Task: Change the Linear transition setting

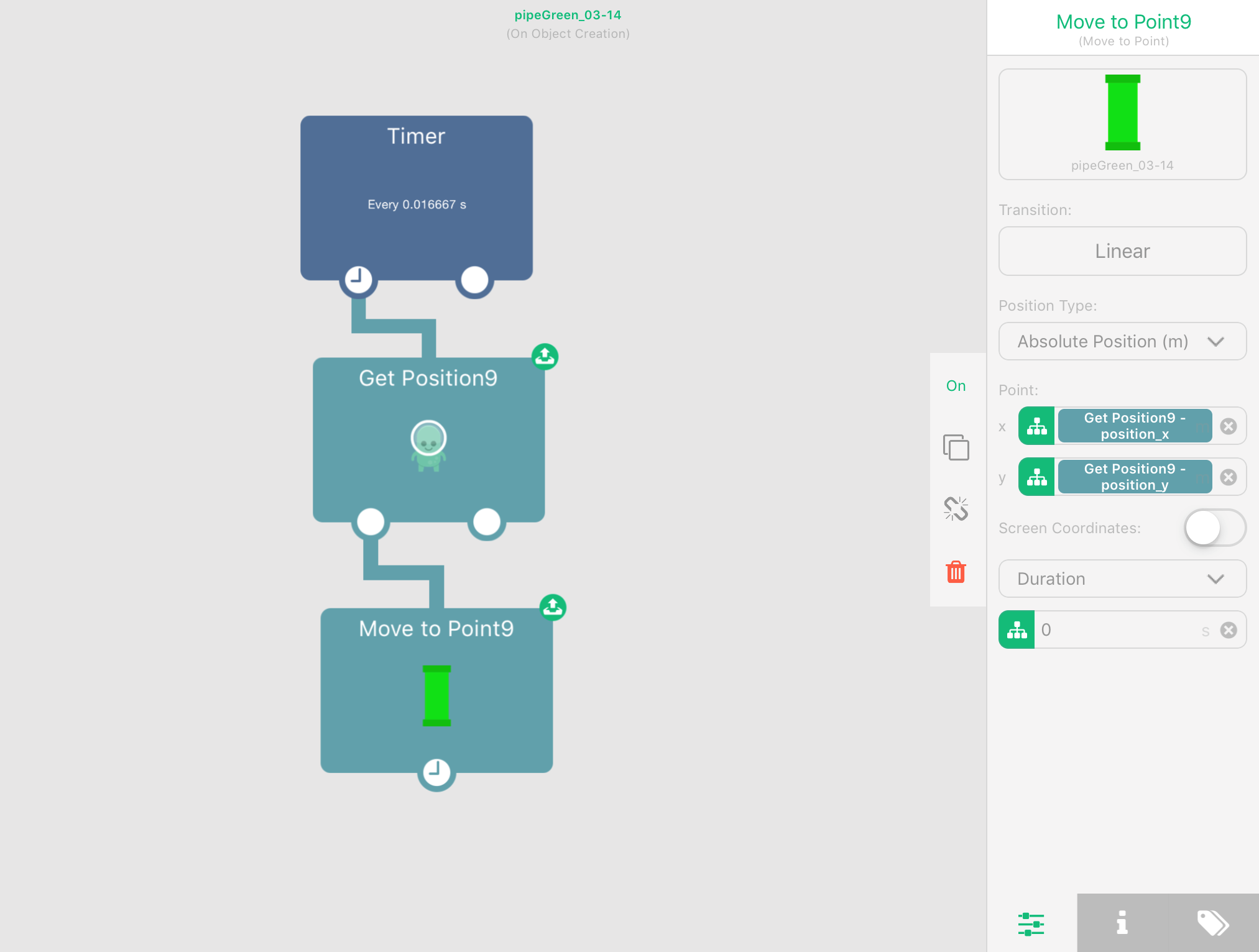Action: click(x=1122, y=251)
